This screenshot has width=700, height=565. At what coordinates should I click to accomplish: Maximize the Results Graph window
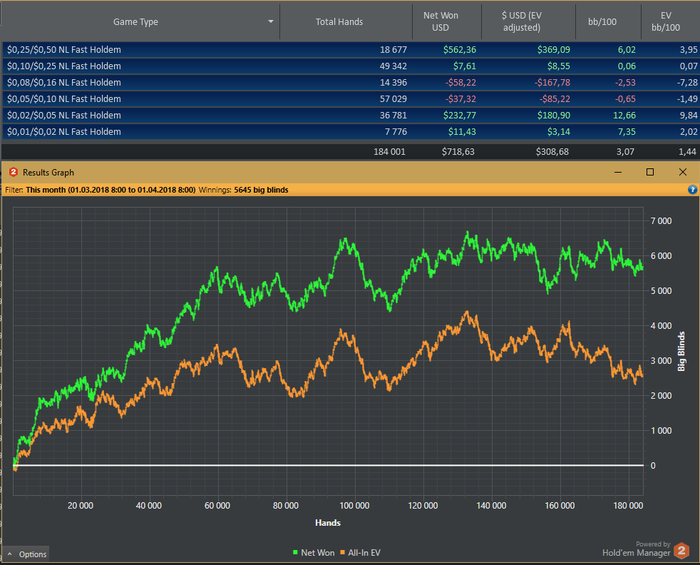[649, 172]
